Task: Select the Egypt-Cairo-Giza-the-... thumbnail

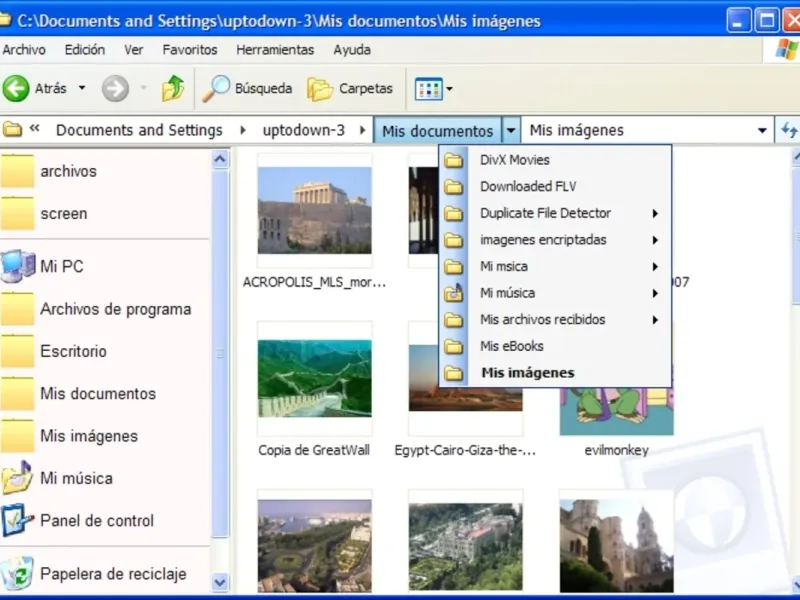Action: click(465, 405)
